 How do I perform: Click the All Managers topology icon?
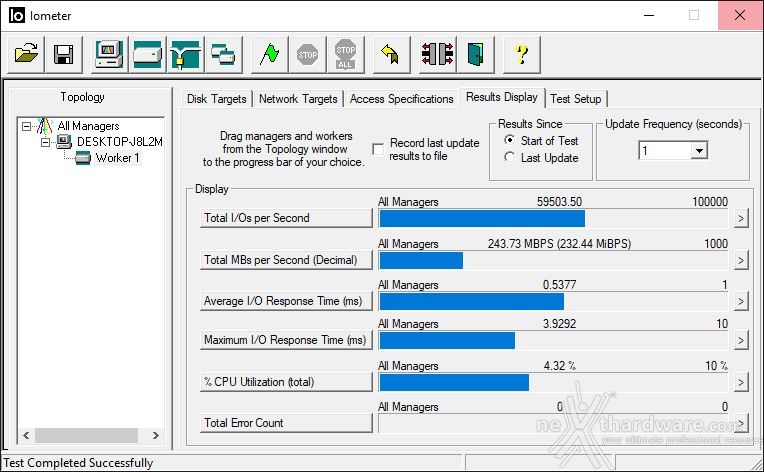point(45,126)
